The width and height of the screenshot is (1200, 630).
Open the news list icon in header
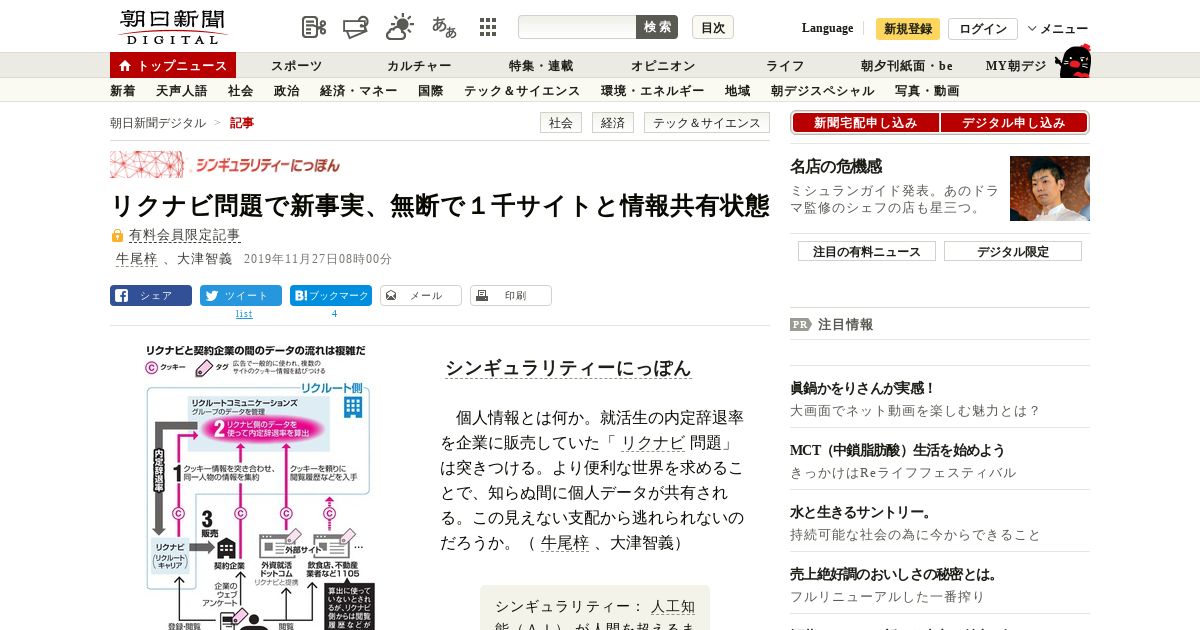(x=314, y=27)
